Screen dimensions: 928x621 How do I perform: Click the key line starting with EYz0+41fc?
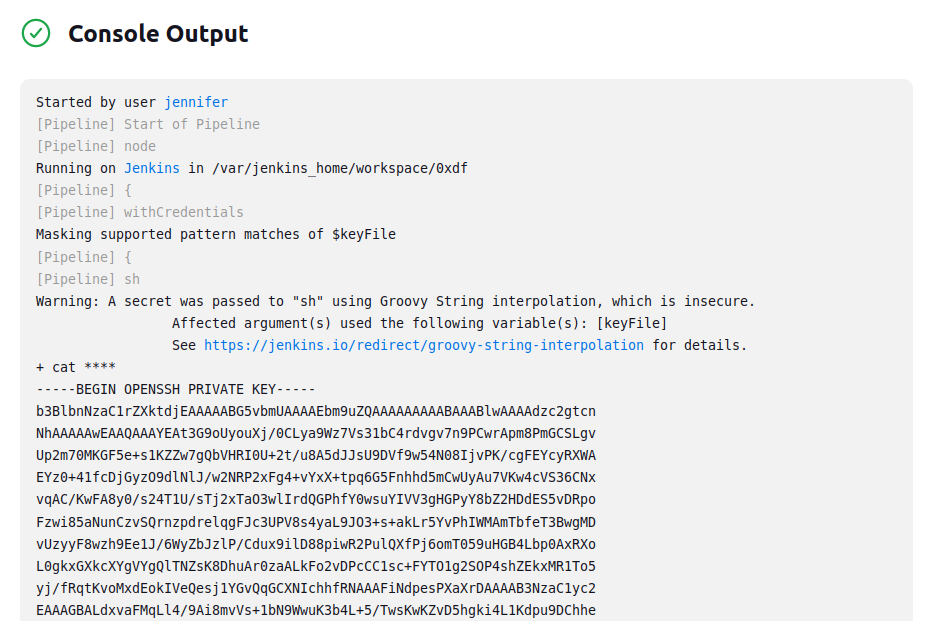(x=316, y=477)
